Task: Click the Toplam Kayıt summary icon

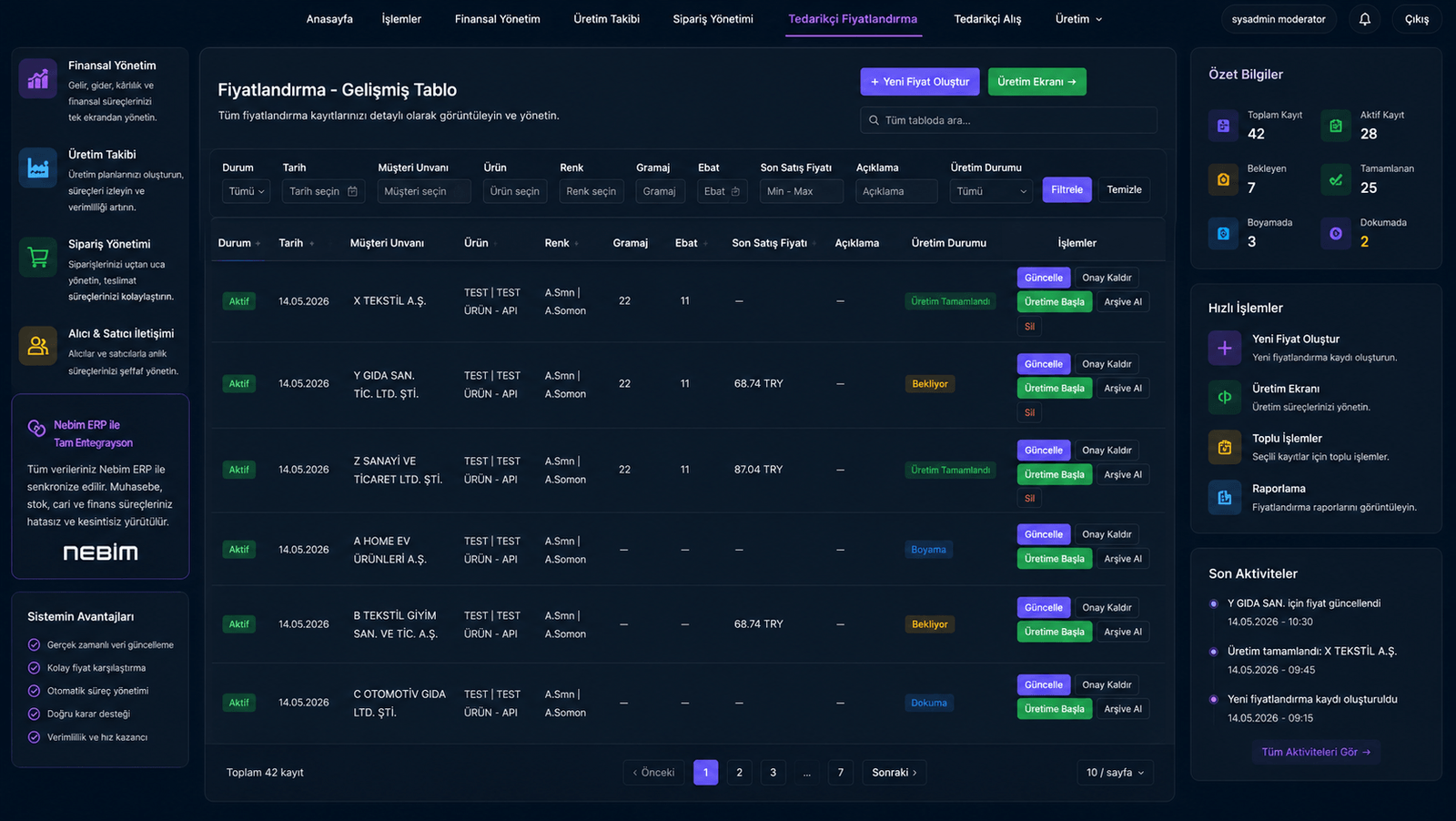Action: coord(1223,127)
